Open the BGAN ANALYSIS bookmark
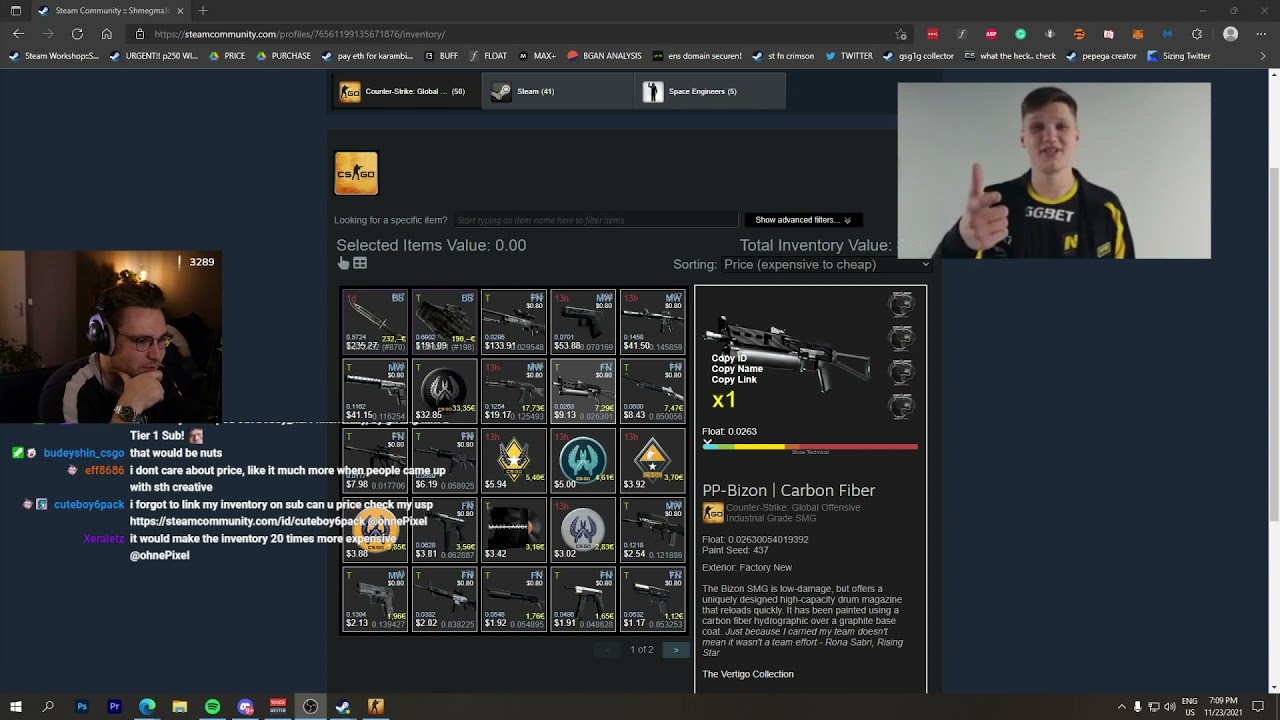This screenshot has height=720, width=1280. (x=604, y=56)
